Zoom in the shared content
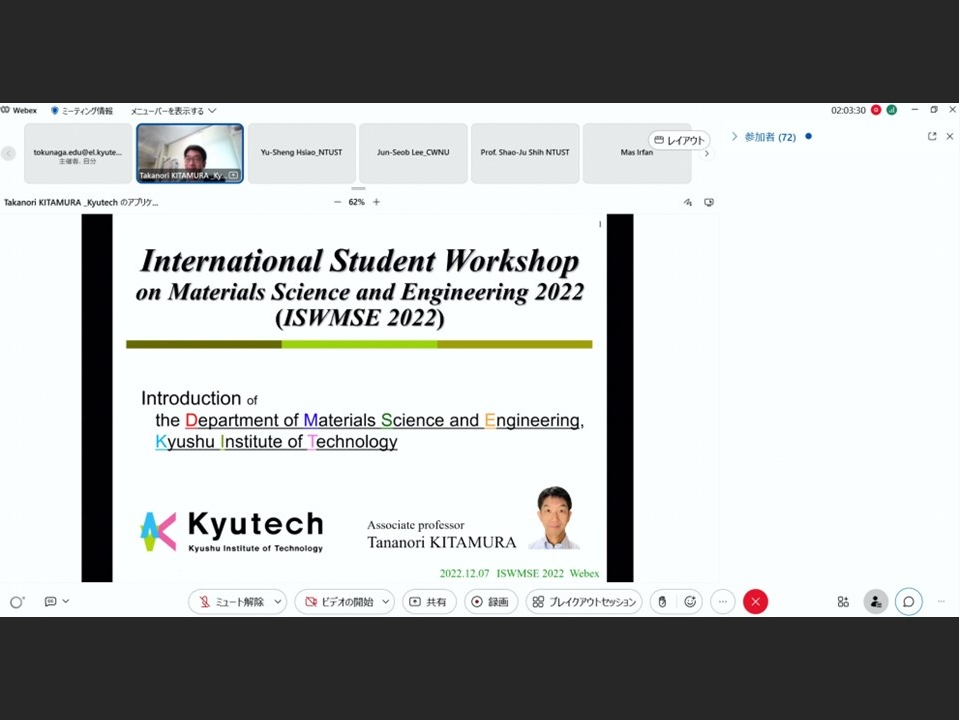 pos(377,202)
